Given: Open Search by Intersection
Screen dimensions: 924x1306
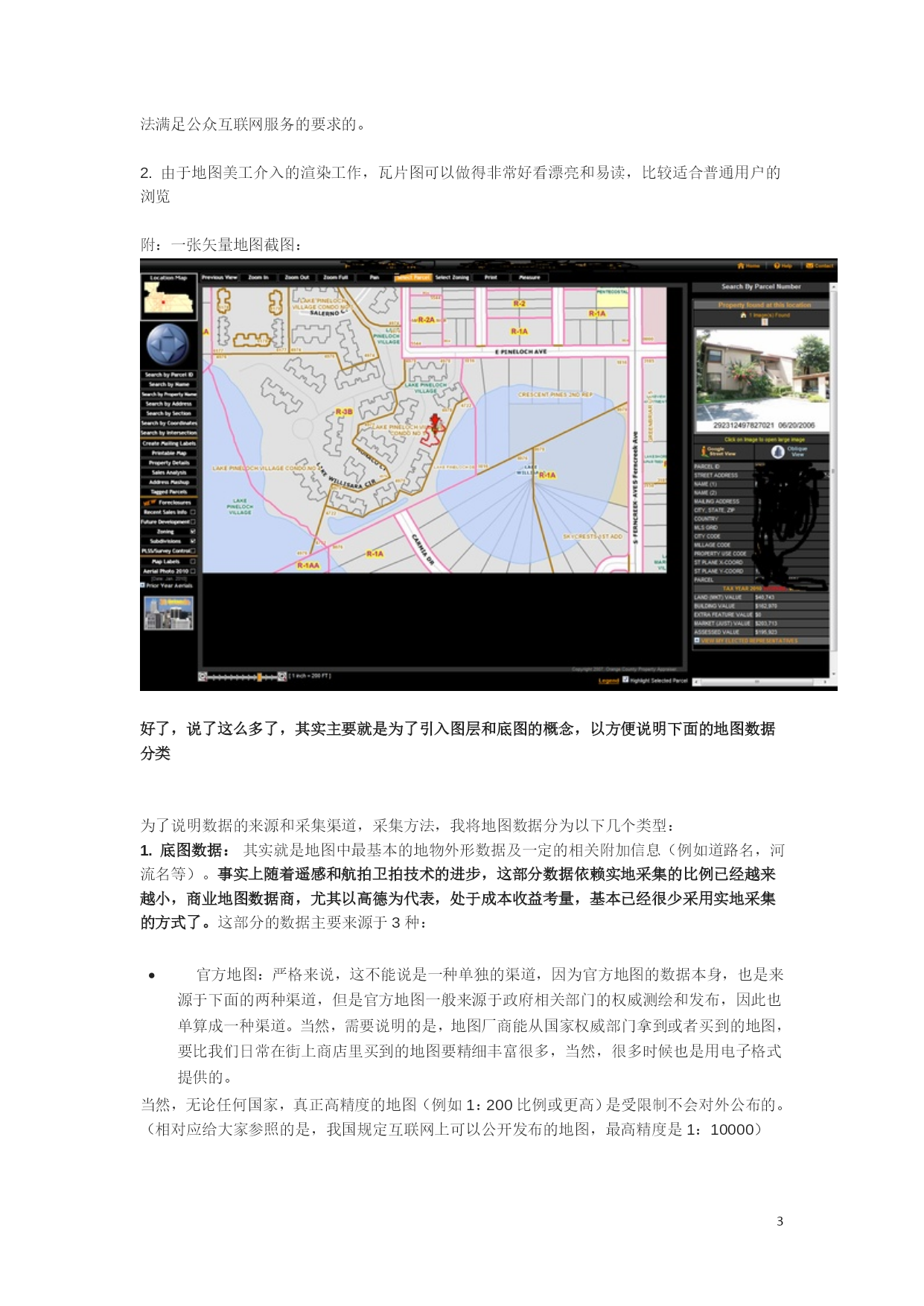Looking at the screenshot, I should tap(169, 433).
